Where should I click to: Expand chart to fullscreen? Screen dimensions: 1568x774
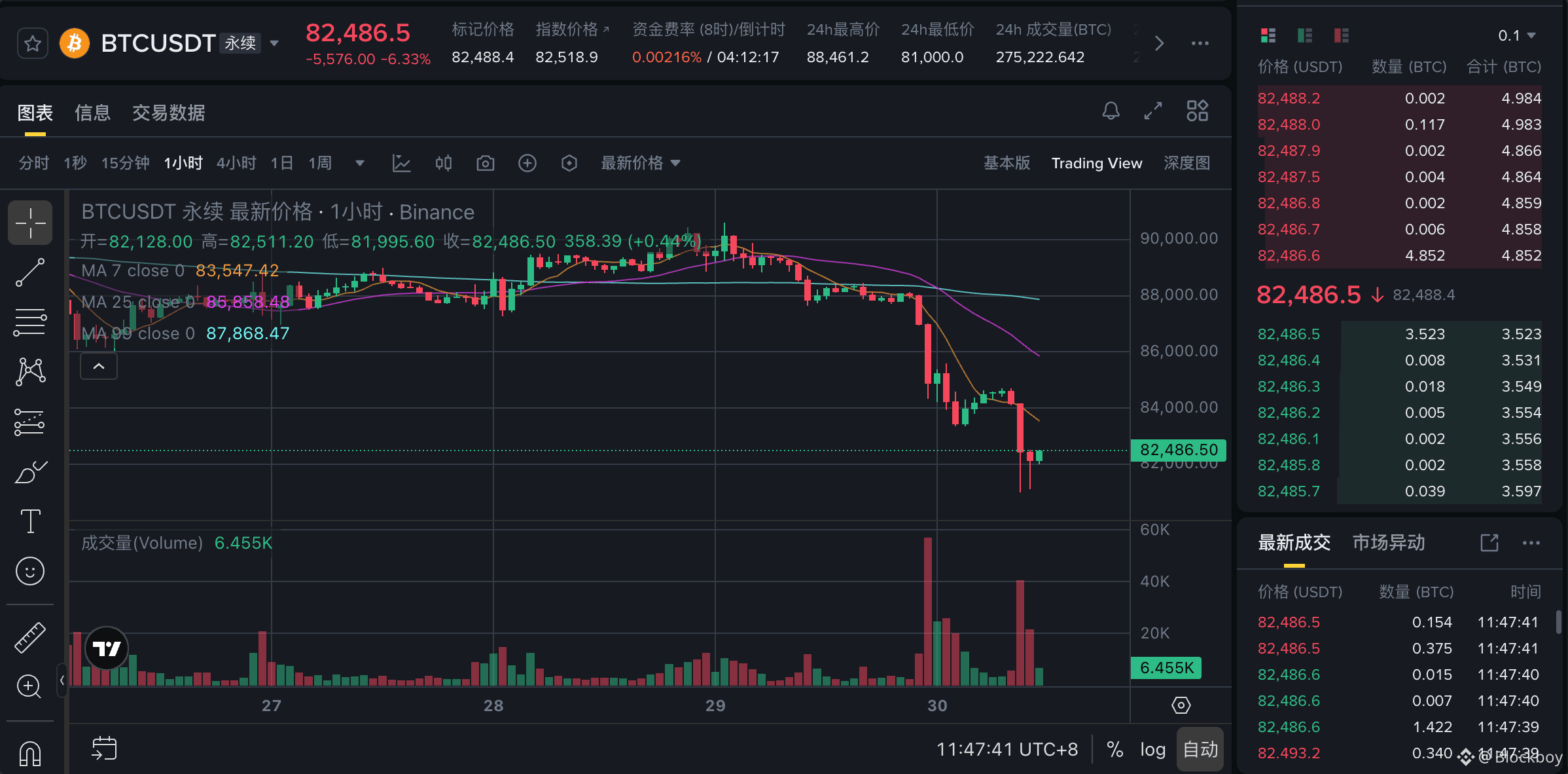coord(1153,111)
